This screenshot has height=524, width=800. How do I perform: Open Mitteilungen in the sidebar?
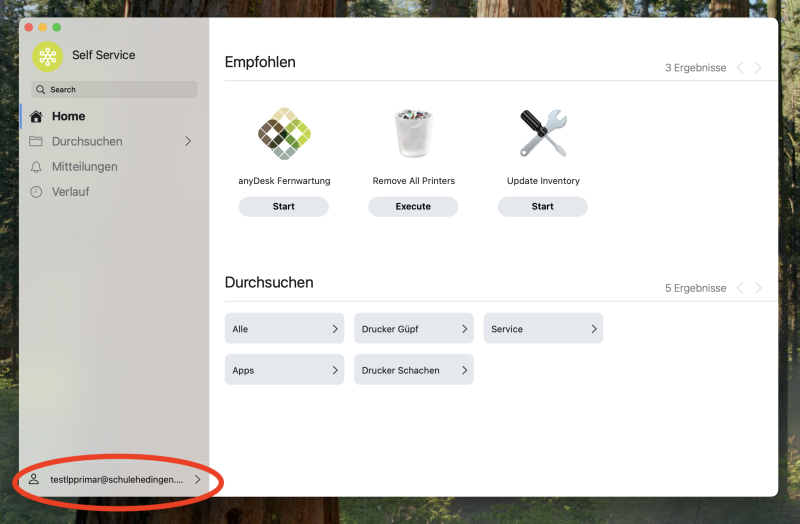coord(84,167)
